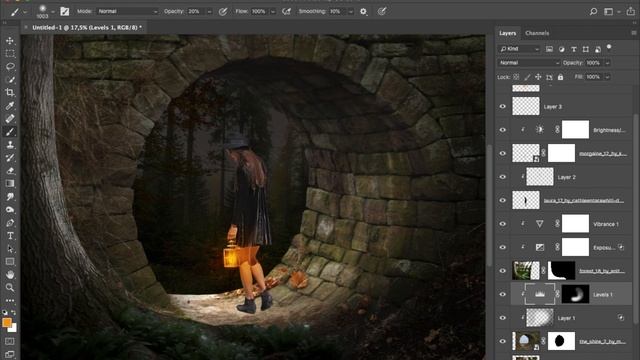The width and height of the screenshot is (640, 360).
Task: Open layer Fill dropdown arrow
Action: (x=607, y=77)
